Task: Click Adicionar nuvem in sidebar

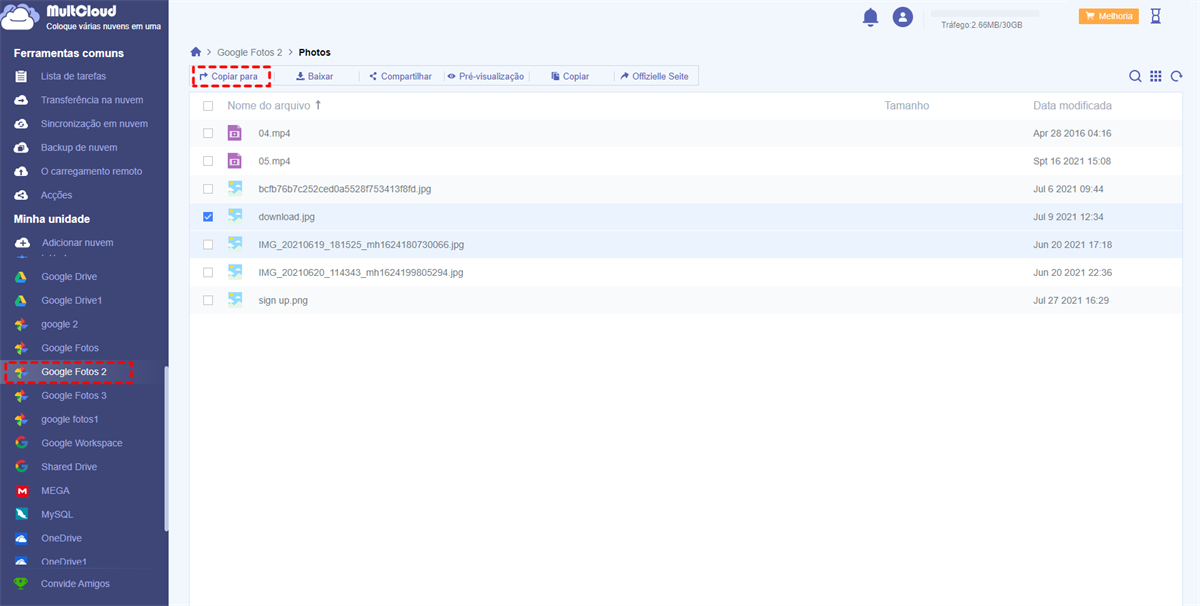Action: point(77,243)
